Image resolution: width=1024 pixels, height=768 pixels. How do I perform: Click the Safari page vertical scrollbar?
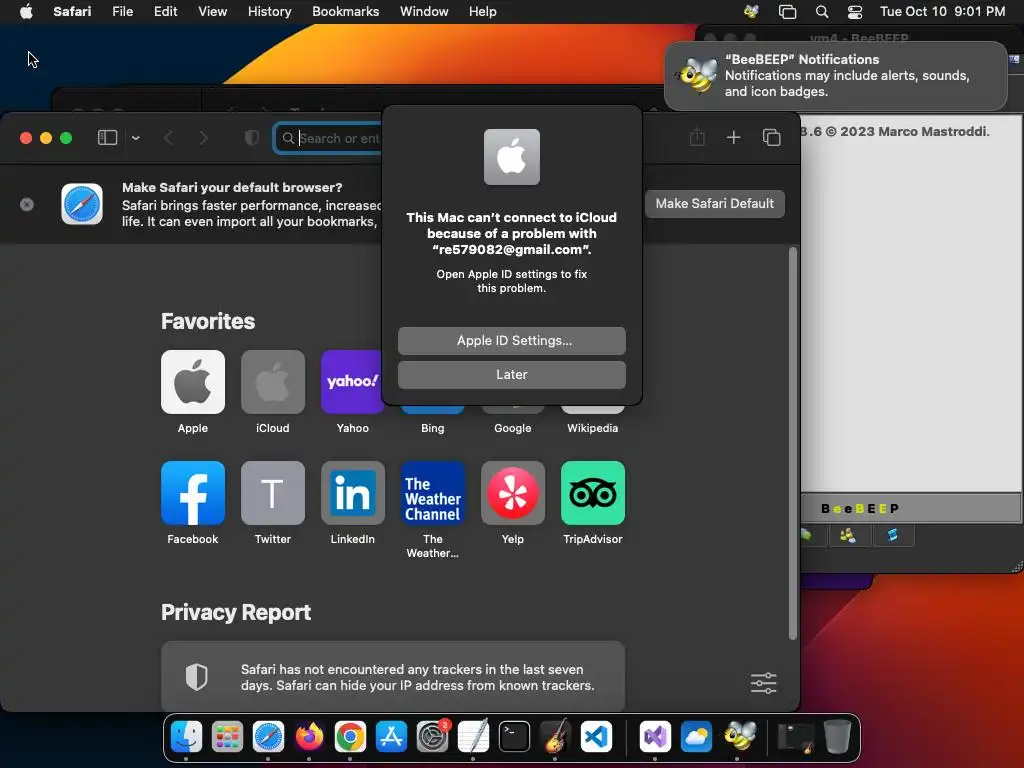pos(793,444)
